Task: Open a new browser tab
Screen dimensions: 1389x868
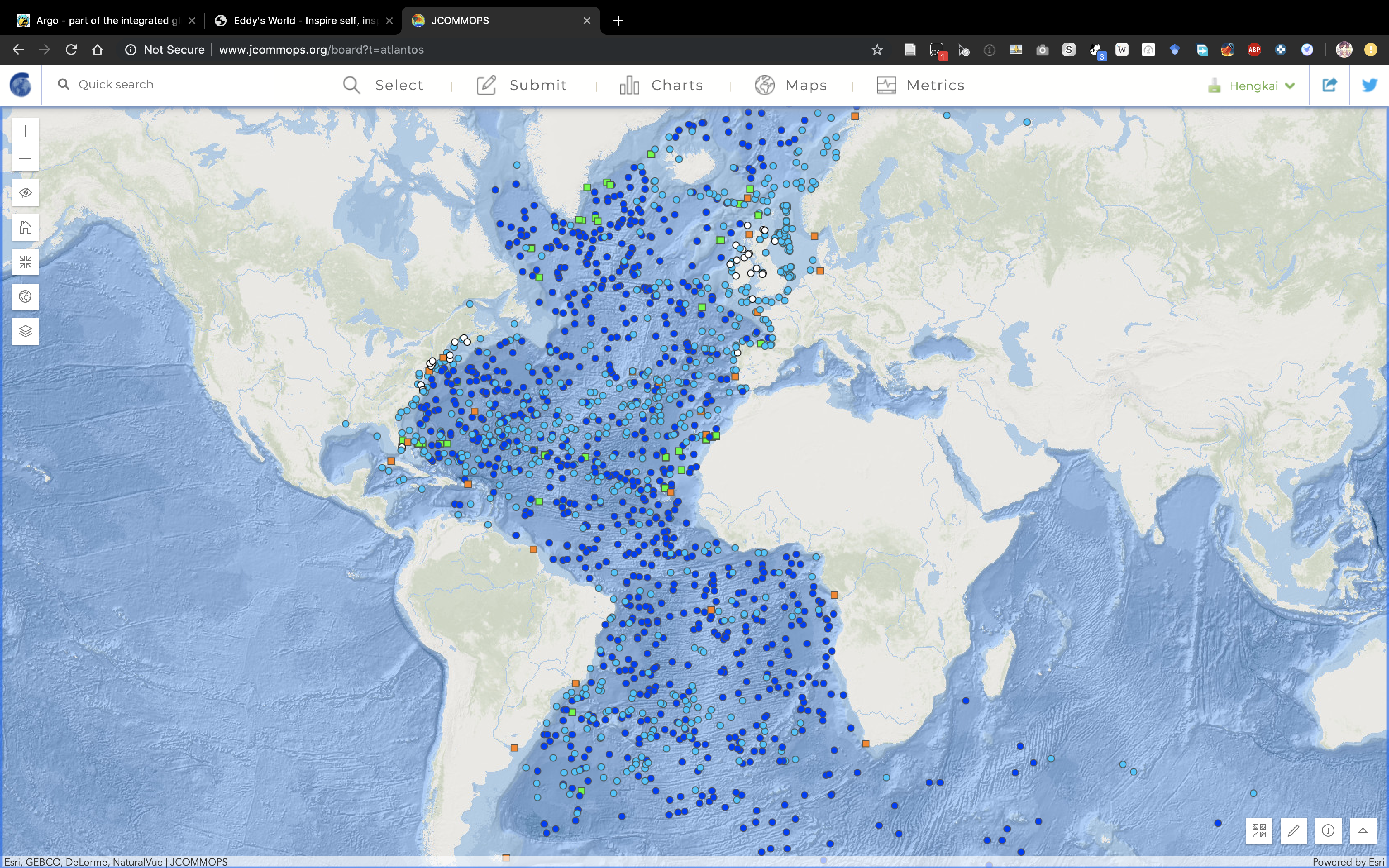Action: point(618,21)
